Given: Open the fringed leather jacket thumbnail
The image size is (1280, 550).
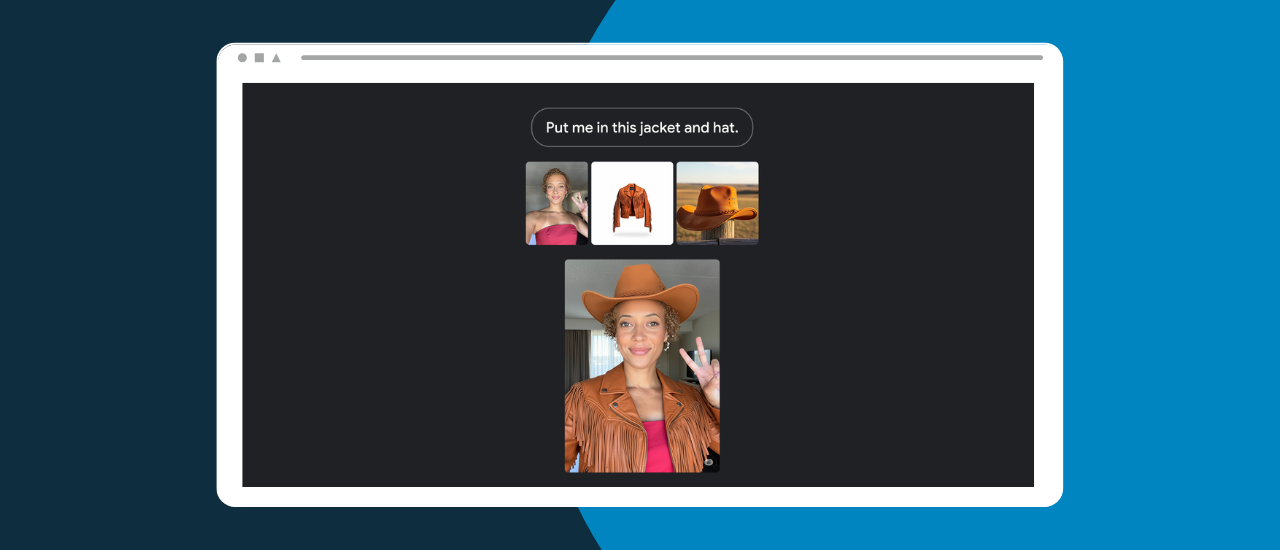Looking at the screenshot, I should pyautogui.click(x=632, y=203).
